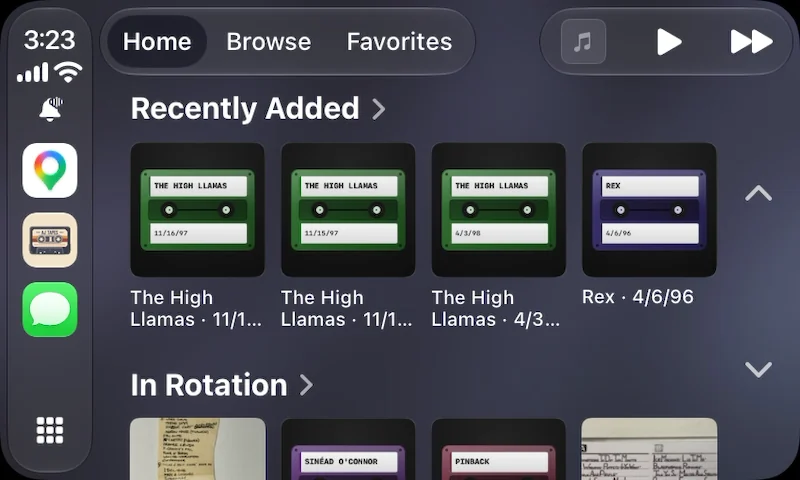Open the cassette J-card photo in In Rotation
The image size is (800, 480).
(649, 449)
